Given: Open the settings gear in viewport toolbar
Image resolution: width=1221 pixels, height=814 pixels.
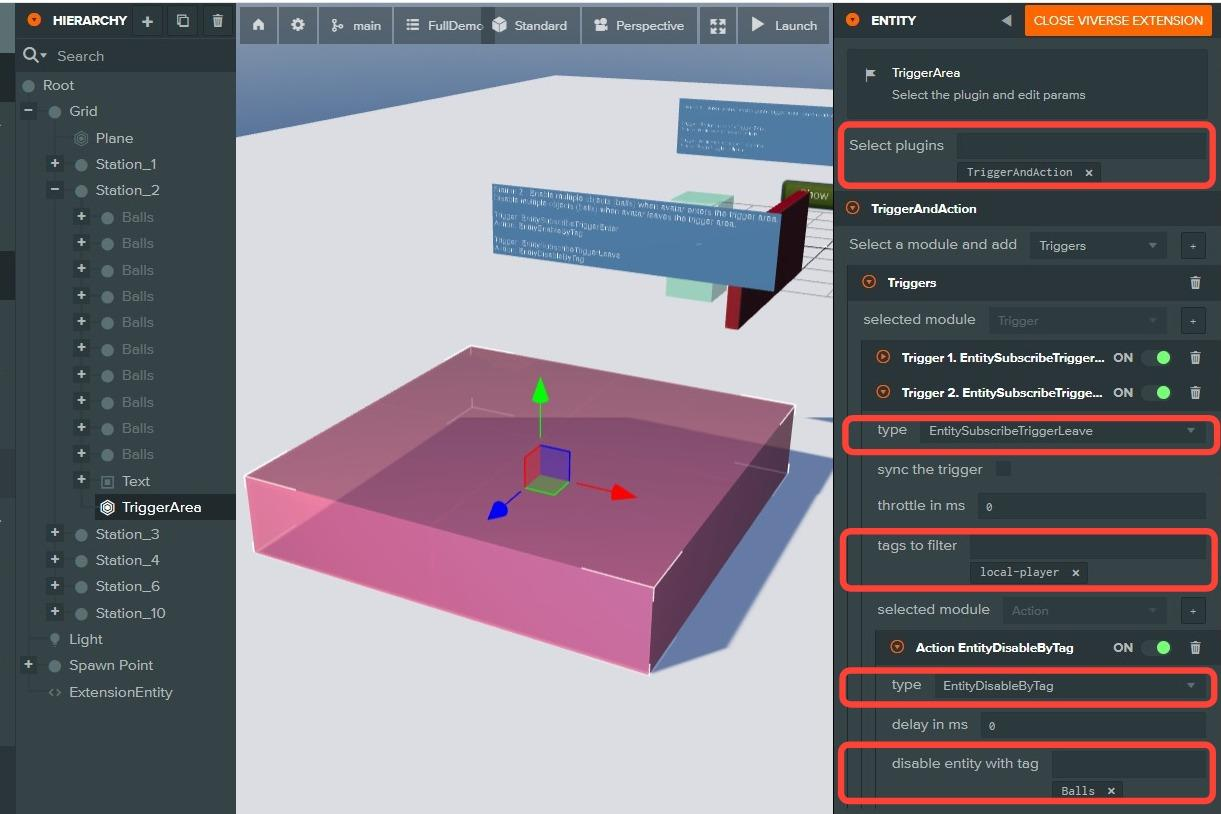Looking at the screenshot, I should 298,25.
